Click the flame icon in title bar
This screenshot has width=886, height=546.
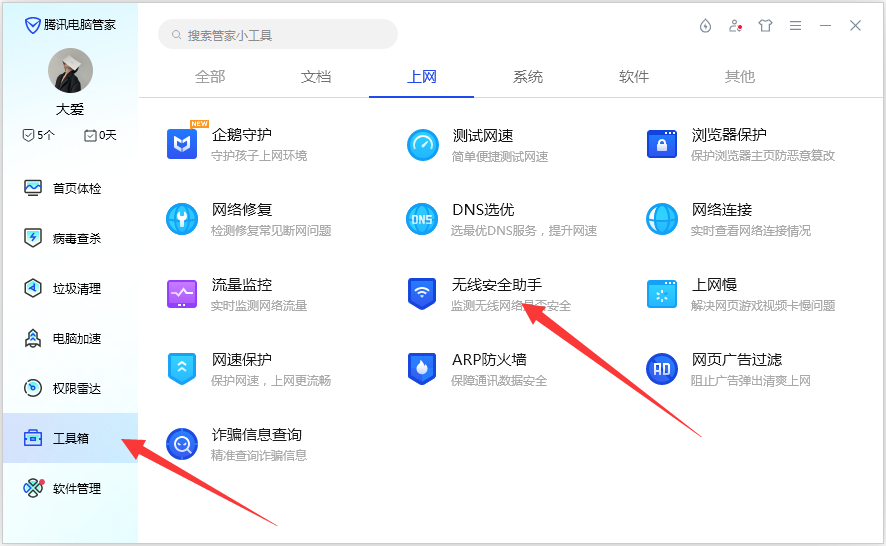[705, 25]
